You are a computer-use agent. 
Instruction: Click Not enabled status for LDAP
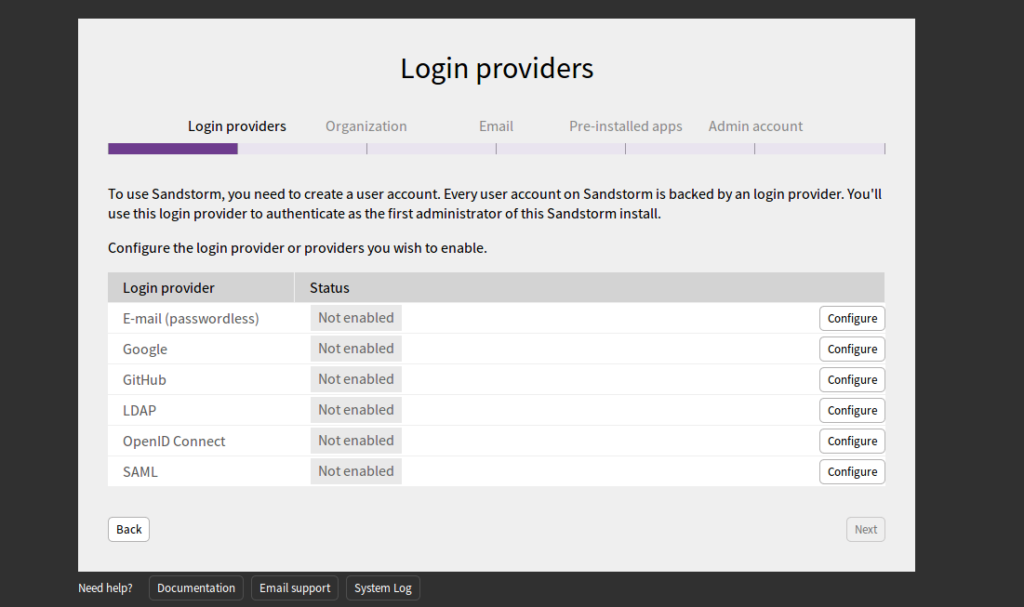tap(356, 410)
